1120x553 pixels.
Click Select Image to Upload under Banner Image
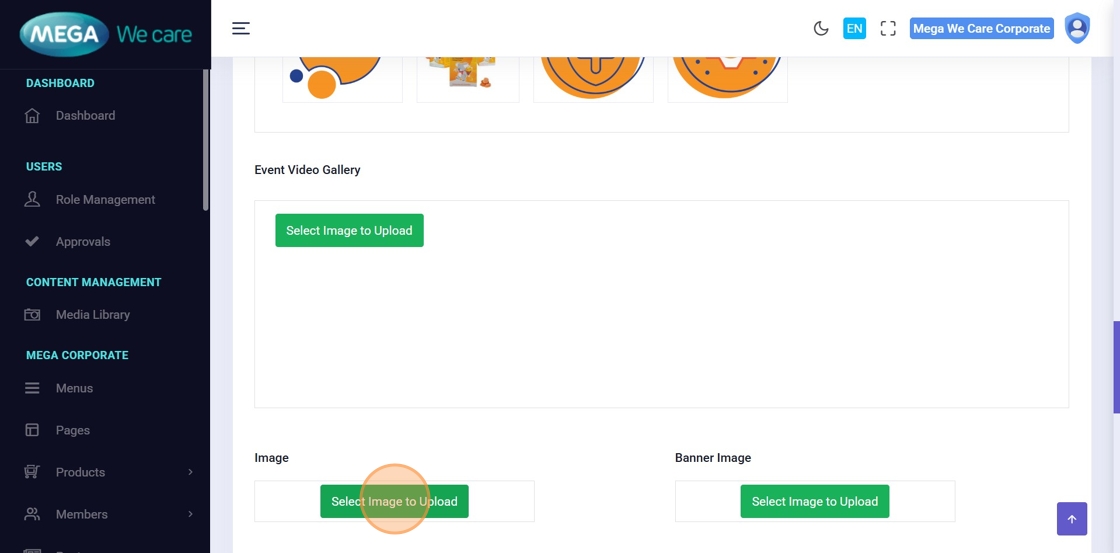point(814,501)
